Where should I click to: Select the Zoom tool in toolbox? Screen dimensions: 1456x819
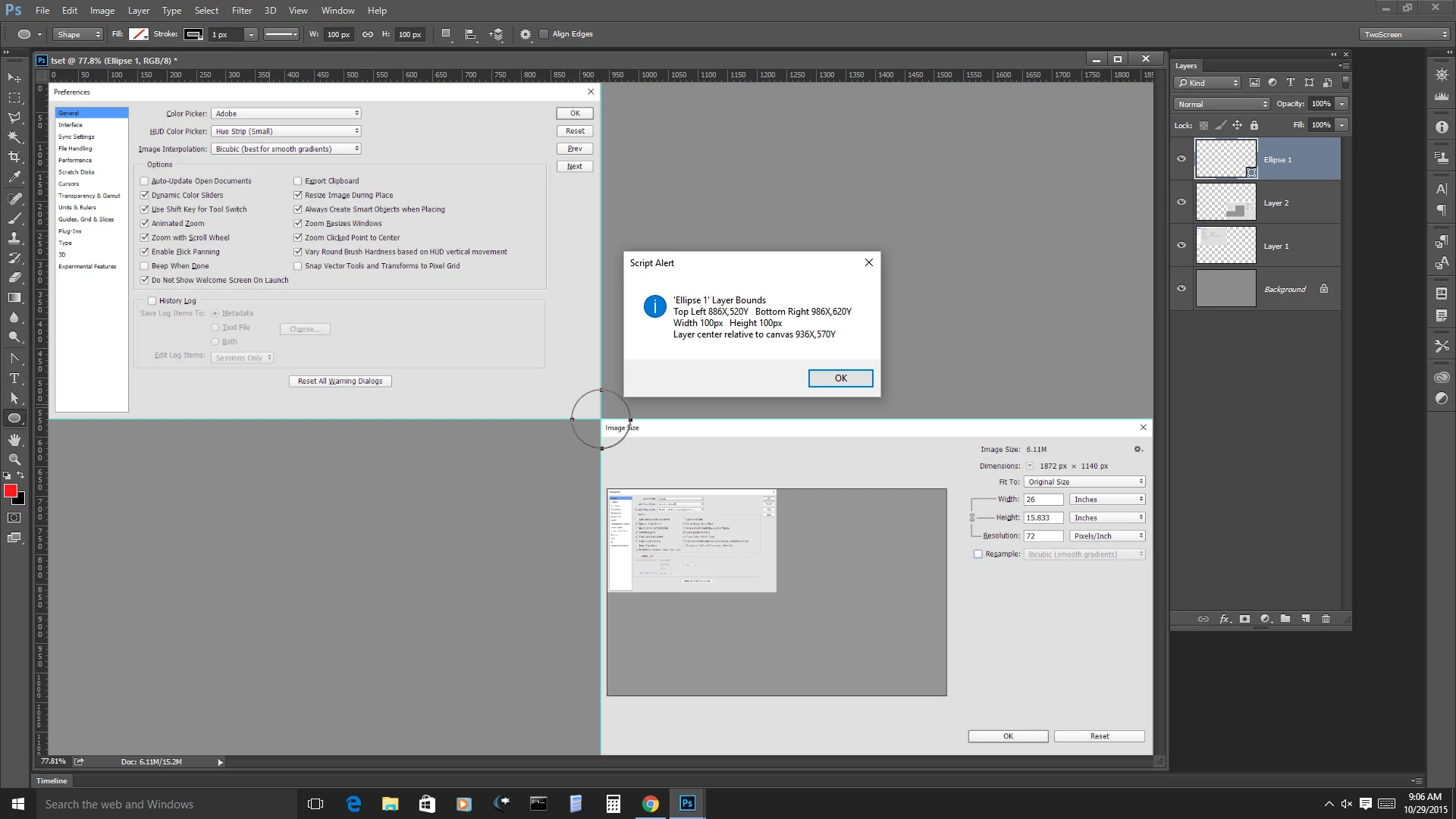click(14, 460)
